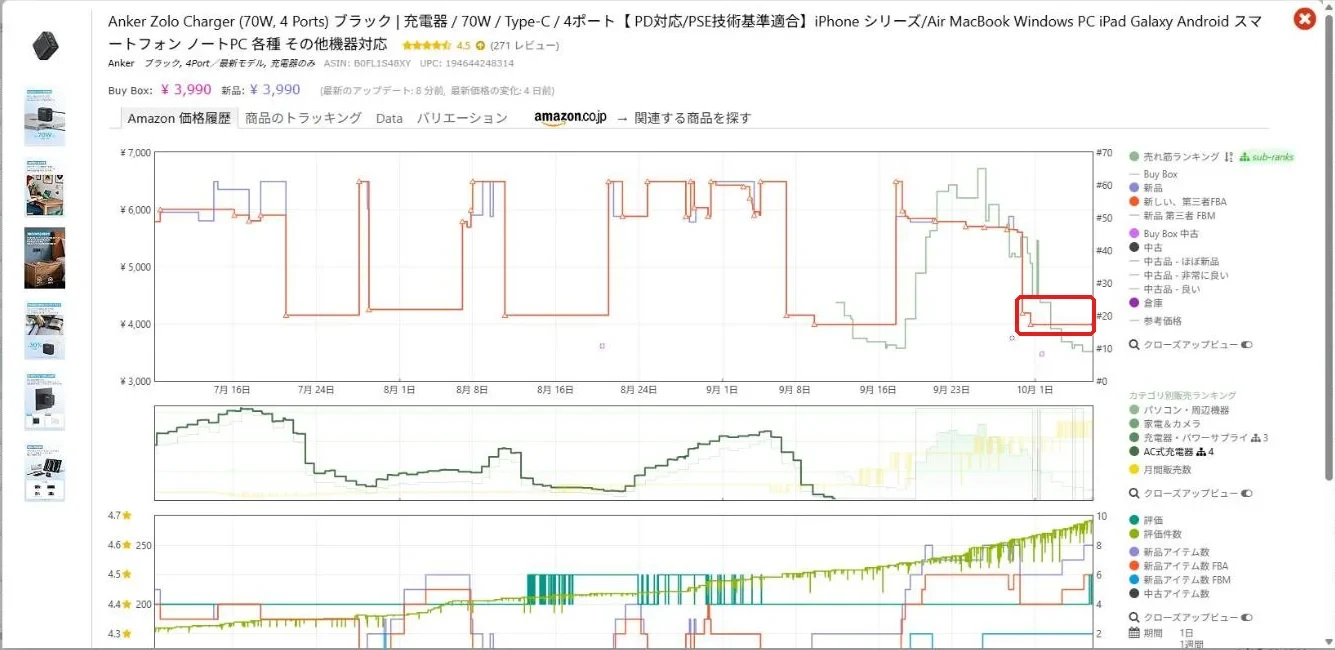1335x650 pixels.
Task: Select the 1日 period option
Action: (x=1187, y=633)
